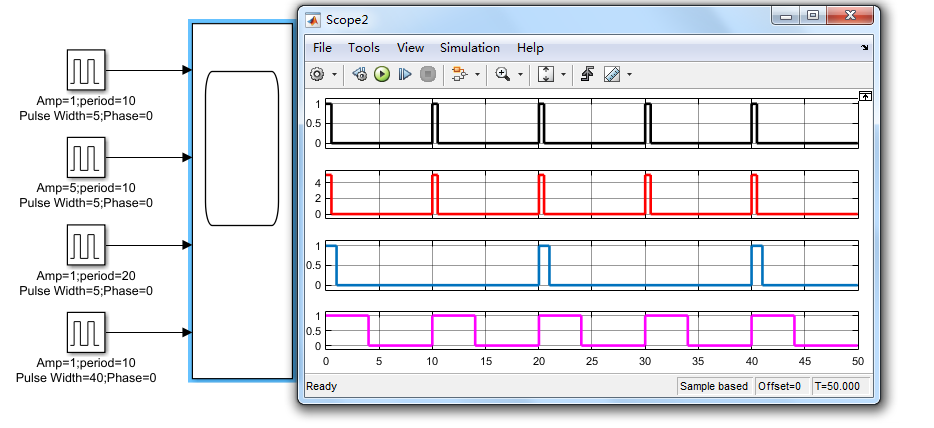
Task: Maximize the Scope2 window
Action: 813,16
